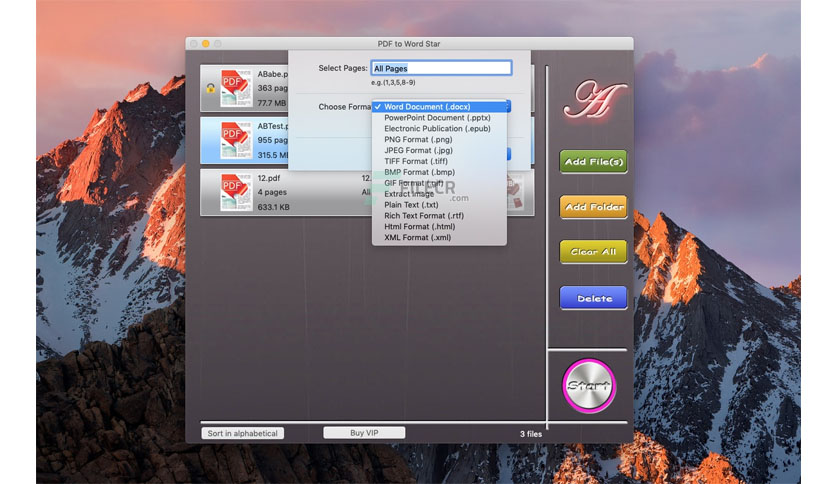Screen dimensions: 836x484
Task: Pick Html Format (.html)
Action: tap(439, 227)
